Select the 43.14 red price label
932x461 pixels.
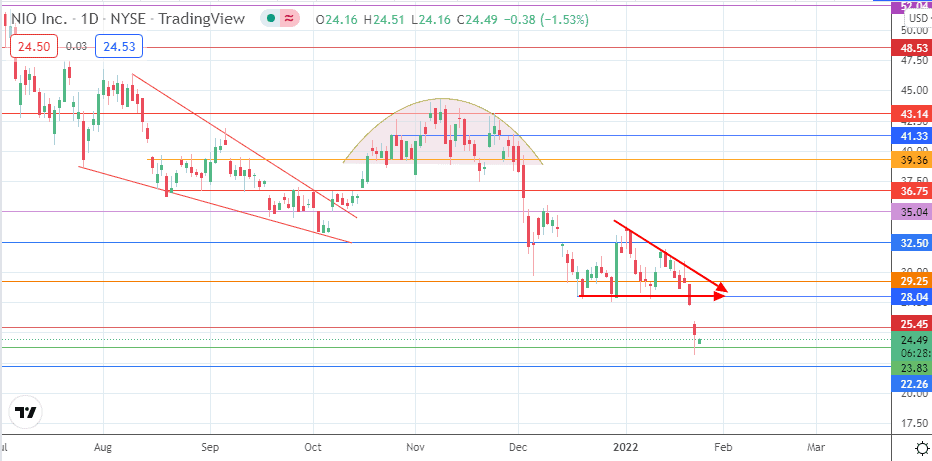tap(912, 113)
